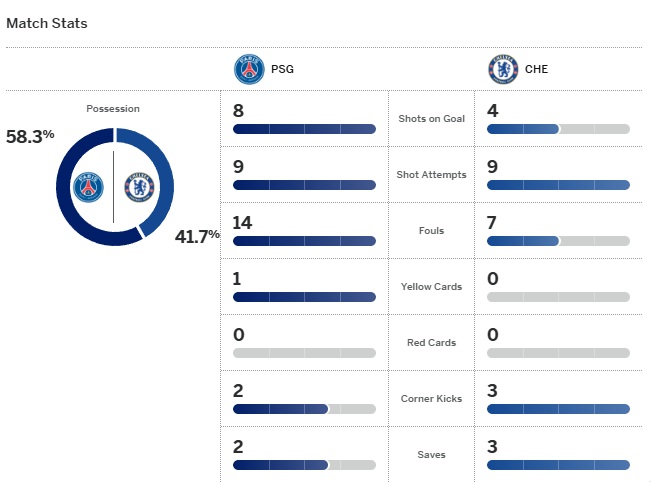The height and width of the screenshot is (482, 651).
Task: Click the Chelsea logo inside the possession donut
Action: pyautogui.click(x=139, y=187)
